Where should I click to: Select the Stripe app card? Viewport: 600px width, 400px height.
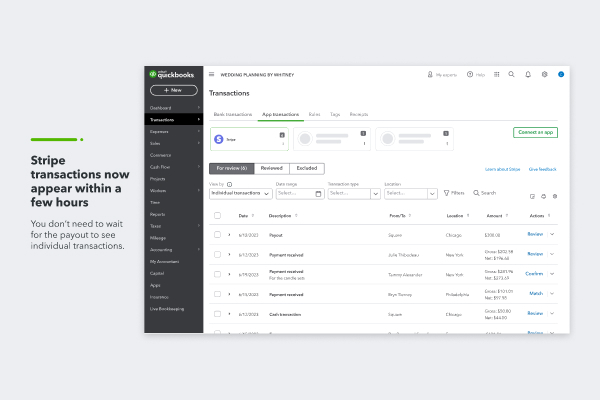249,139
